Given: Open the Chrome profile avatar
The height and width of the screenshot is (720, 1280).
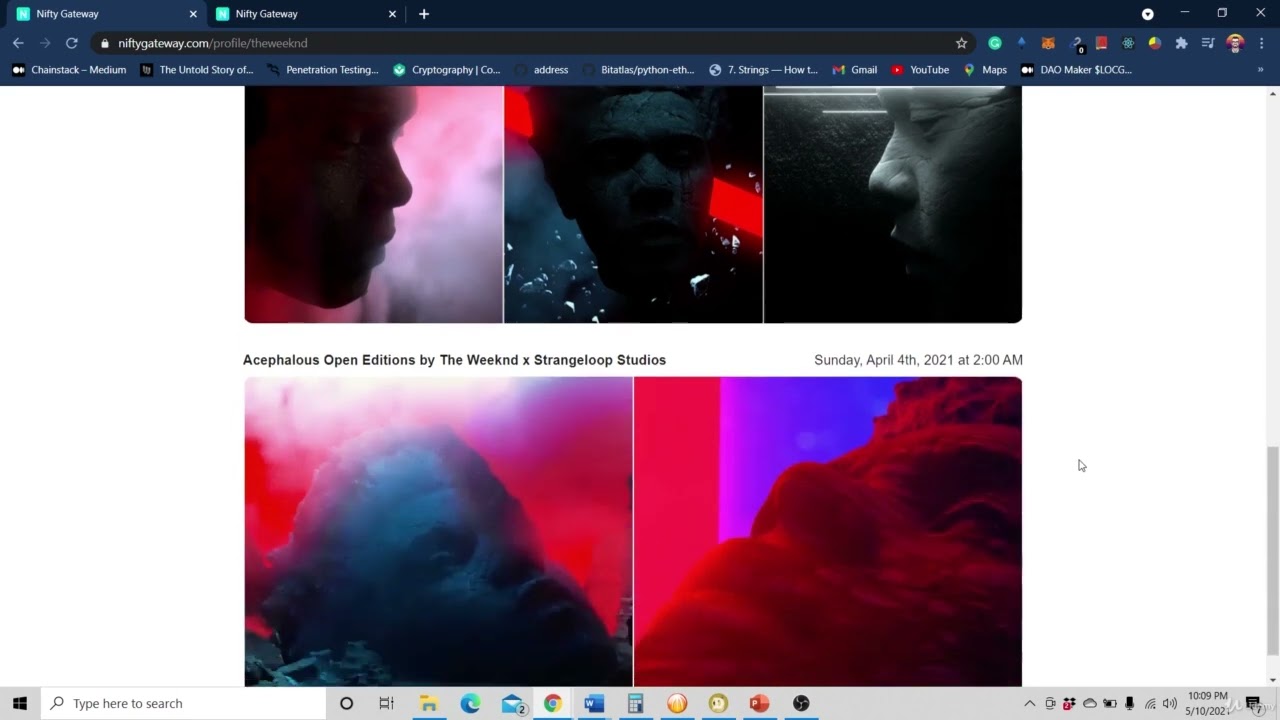Looking at the screenshot, I should [1235, 43].
